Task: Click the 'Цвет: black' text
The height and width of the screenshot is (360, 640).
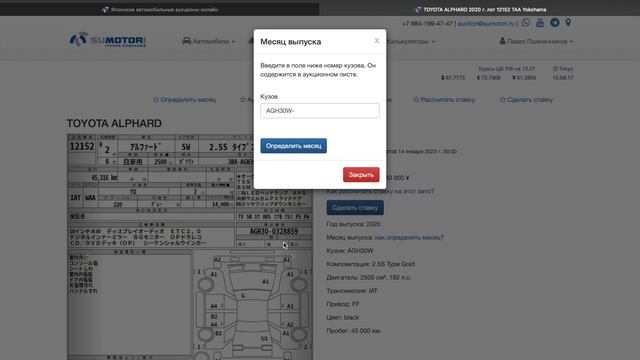Action: coord(343,317)
